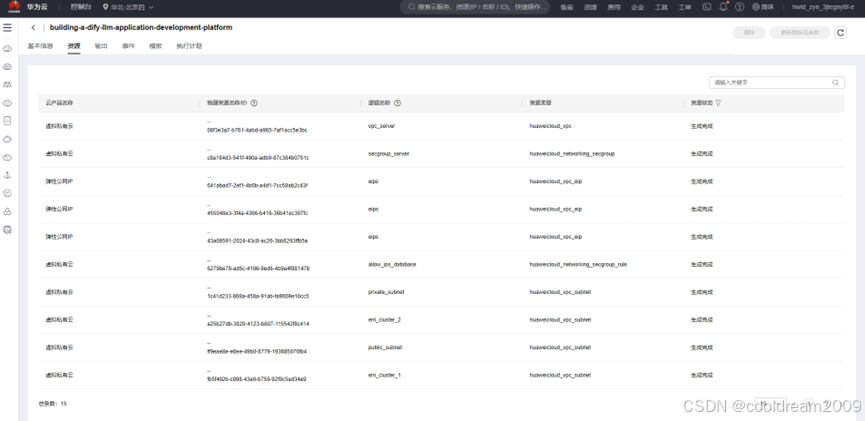Open 费用 in the top bar
This screenshot has width=865, height=421.
(613, 7)
